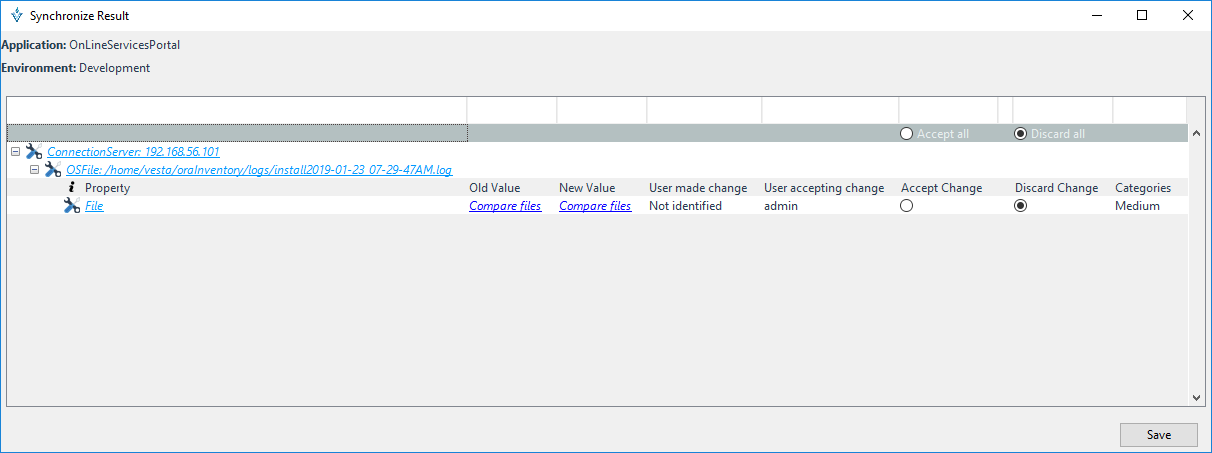Click the wrench icon beside File
The width and height of the screenshot is (1212, 453).
click(x=71, y=206)
